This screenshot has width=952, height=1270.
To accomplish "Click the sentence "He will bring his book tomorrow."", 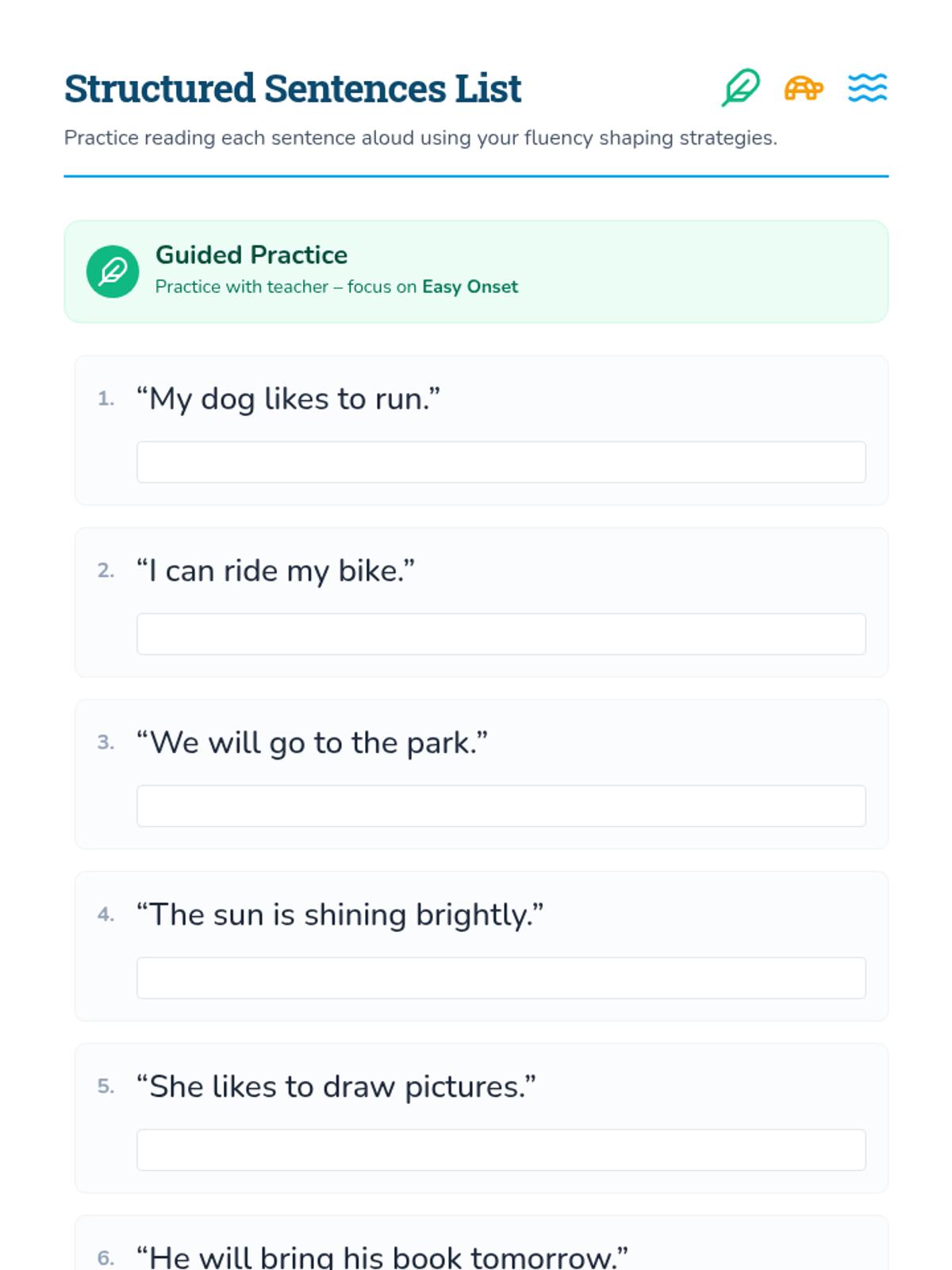I will [382, 1257].
